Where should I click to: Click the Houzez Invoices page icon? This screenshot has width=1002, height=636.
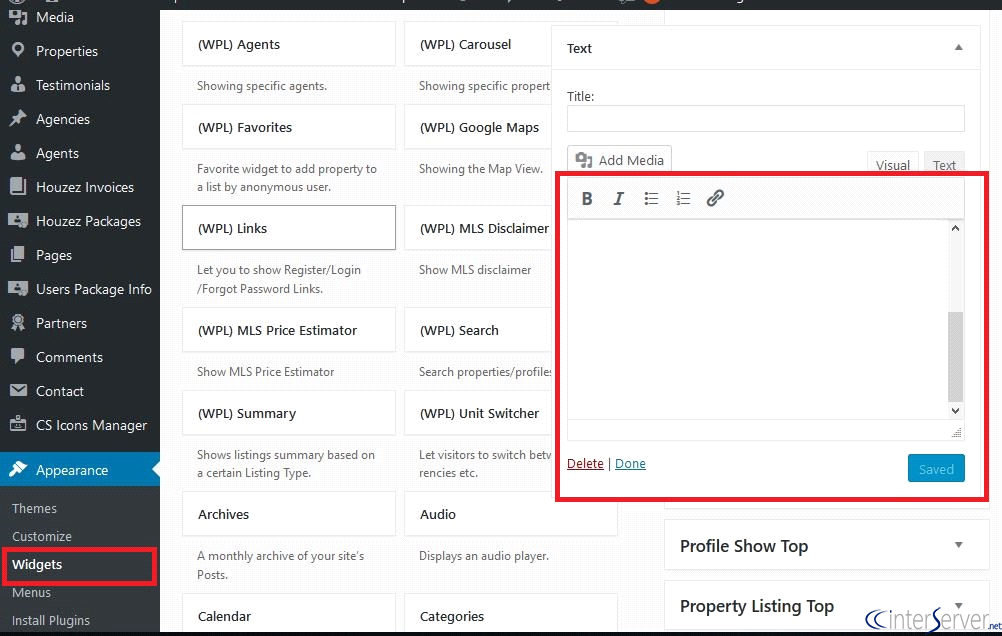[x=18, y=186]
